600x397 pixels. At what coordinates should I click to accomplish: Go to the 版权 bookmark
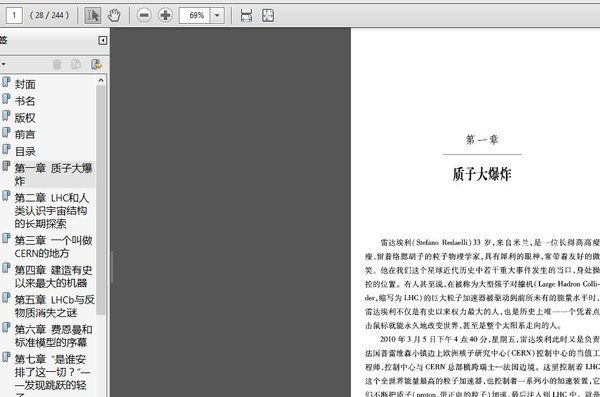pos(25,118)
